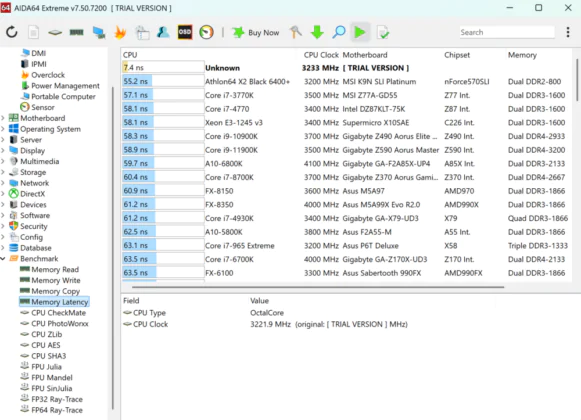Click the user accounts icon
The width and height of the screenshot is (581, 420).
163,32
